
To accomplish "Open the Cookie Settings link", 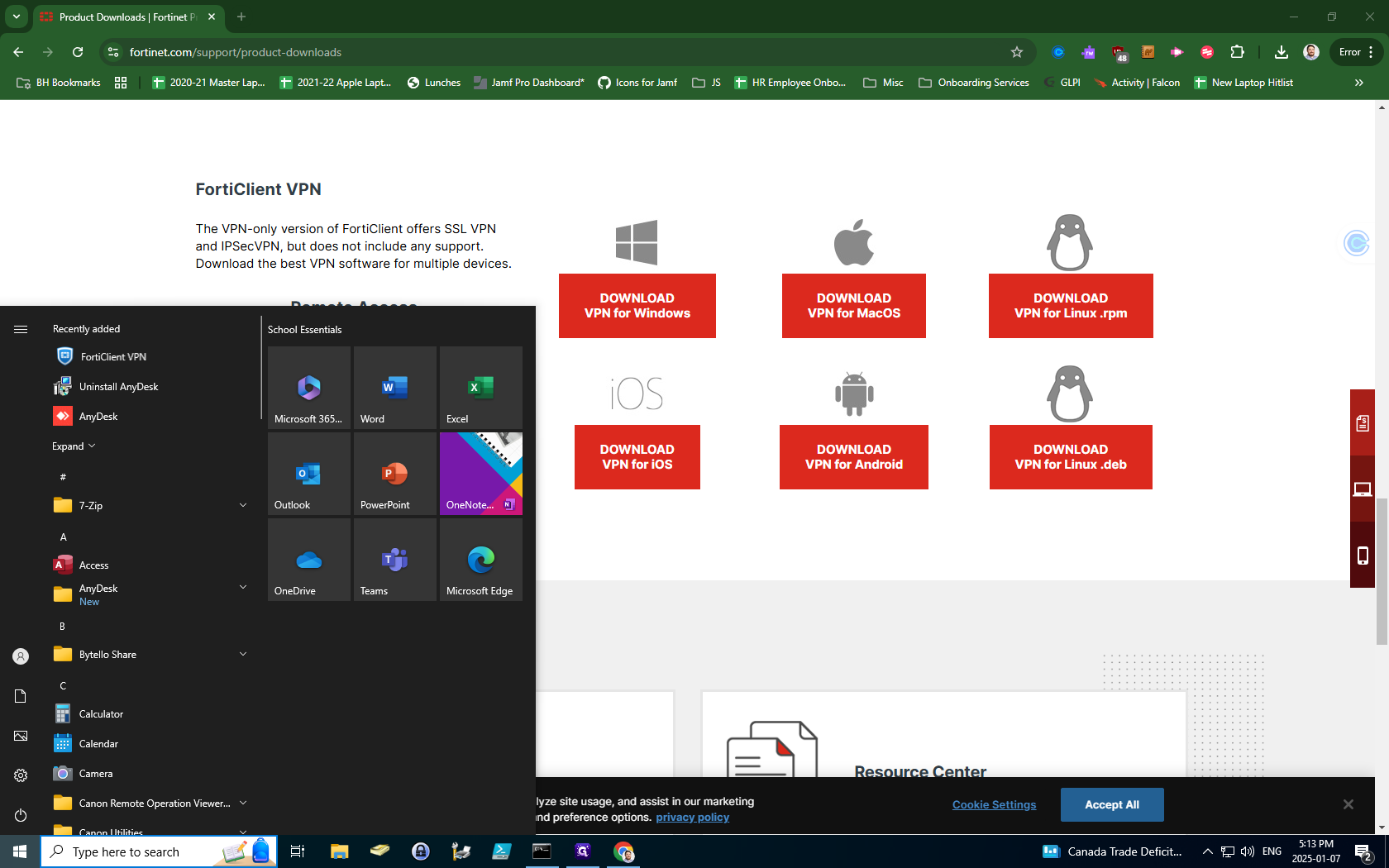I will 994,804.
